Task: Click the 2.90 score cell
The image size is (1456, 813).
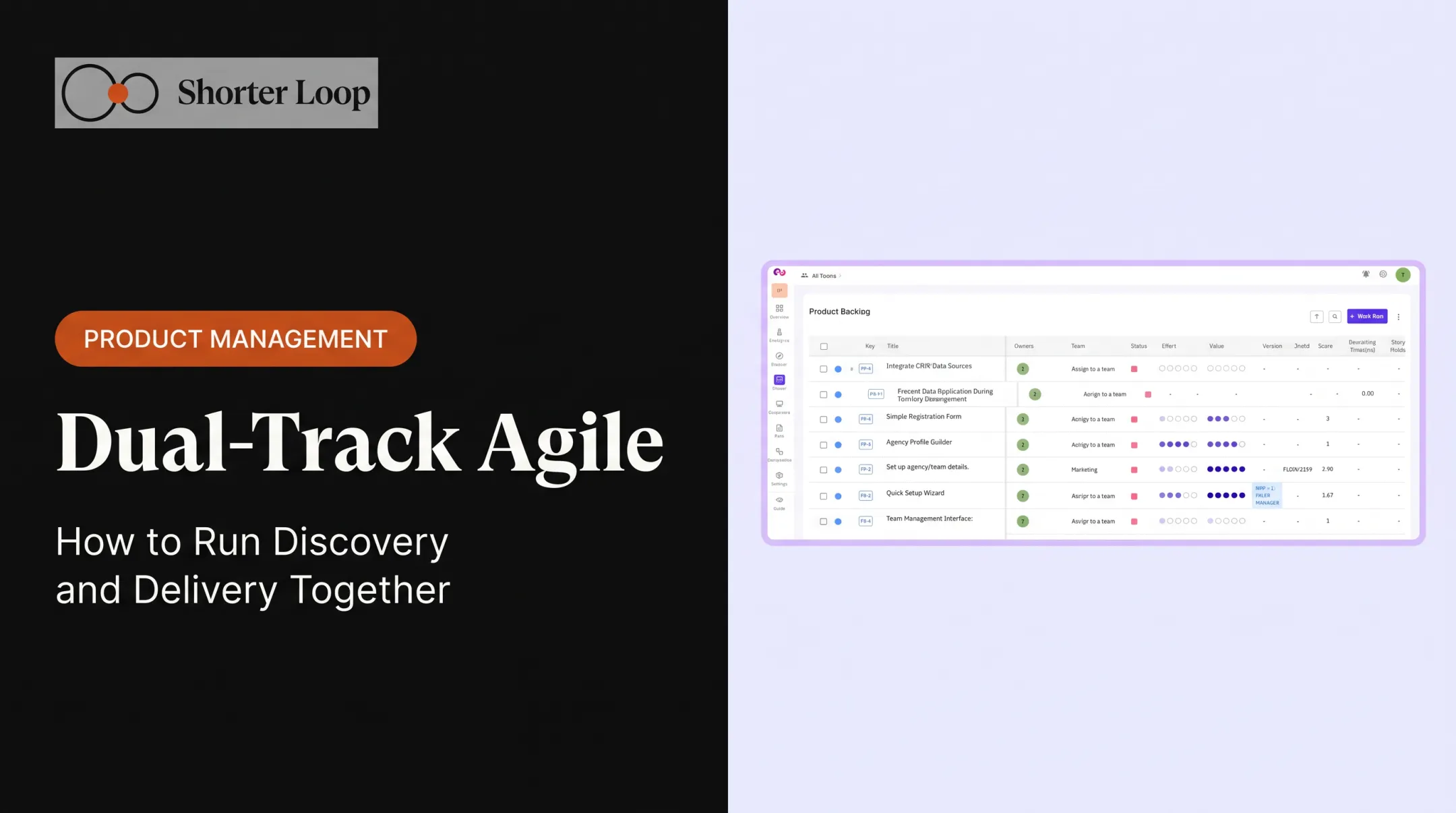Action: [x=1327, y=469]
